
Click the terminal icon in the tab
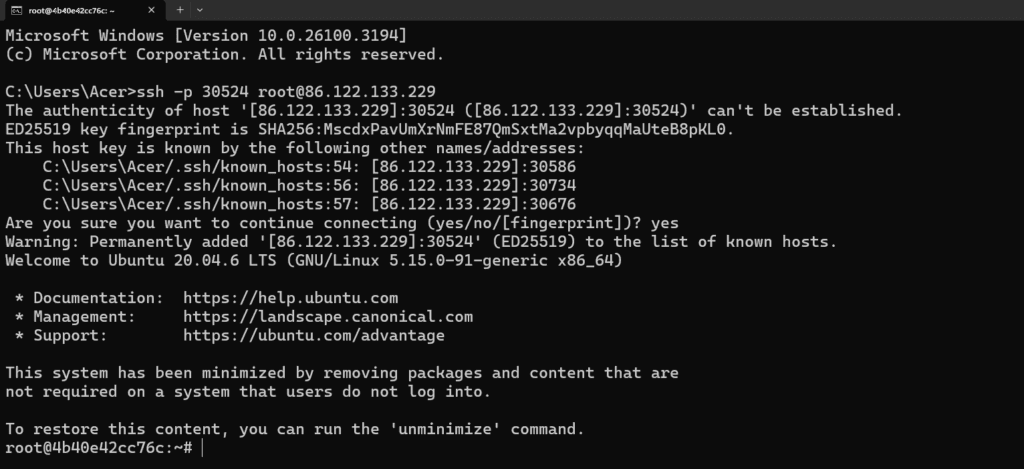coord(16,10)
